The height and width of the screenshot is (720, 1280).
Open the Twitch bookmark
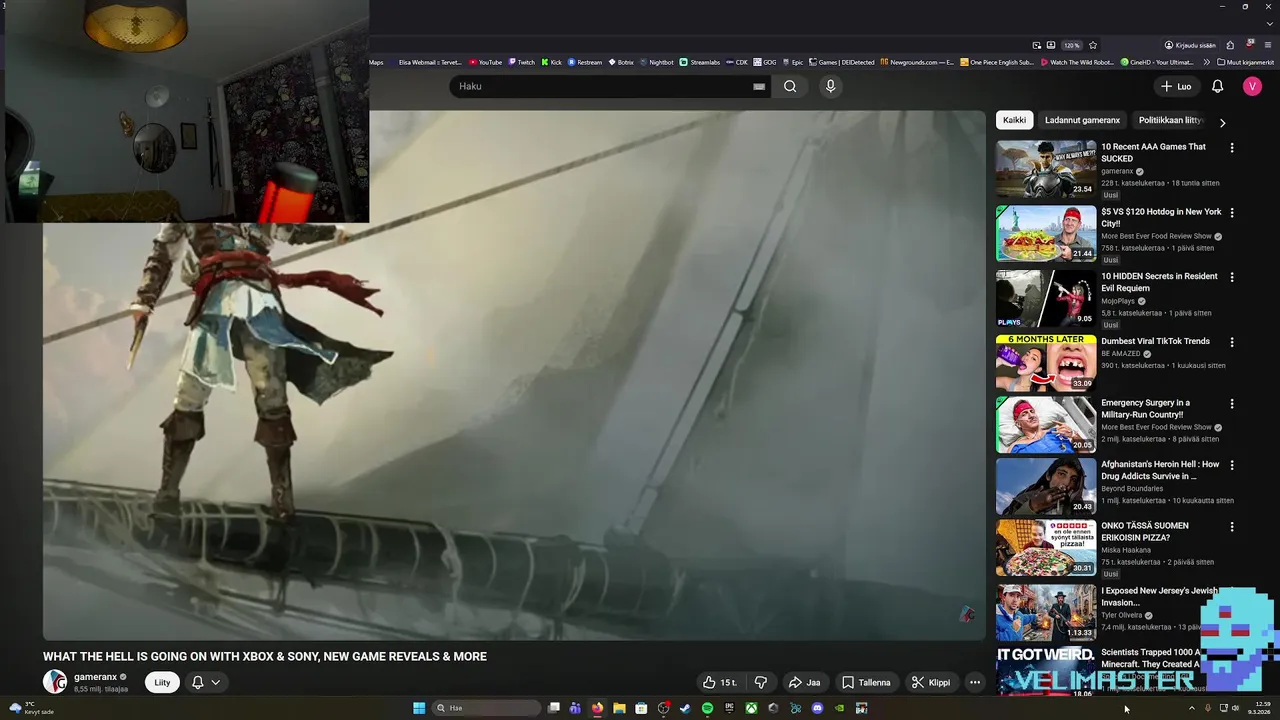[522, 62]
